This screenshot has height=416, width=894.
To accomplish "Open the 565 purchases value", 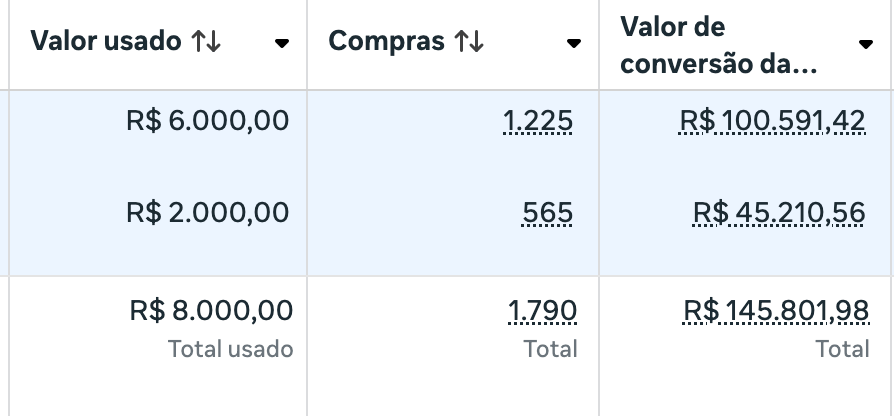I will point(547,213).
